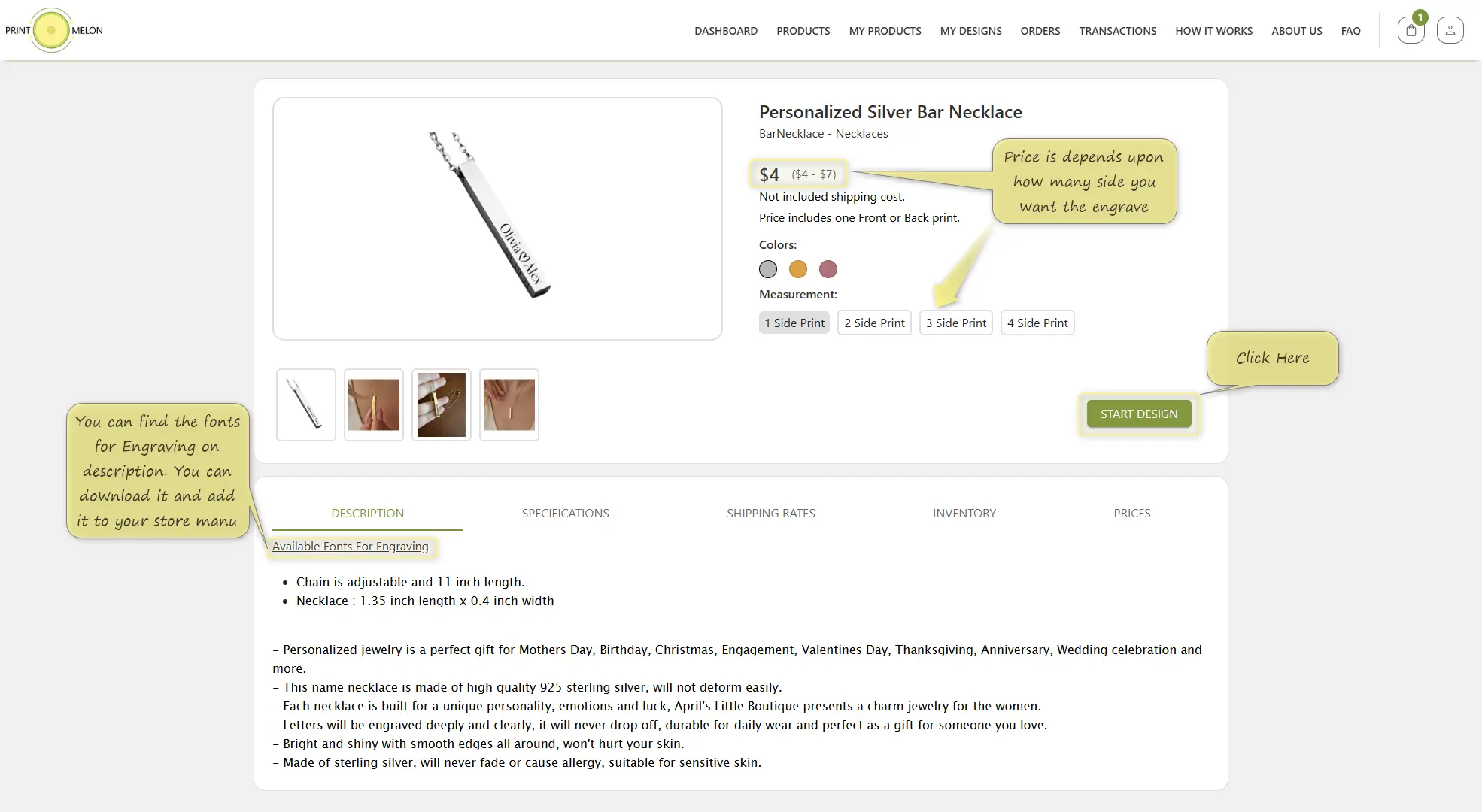The height and width of the screenshot is (812, 1482).
Task: Click the Print Melon logo
Action: 53,30
